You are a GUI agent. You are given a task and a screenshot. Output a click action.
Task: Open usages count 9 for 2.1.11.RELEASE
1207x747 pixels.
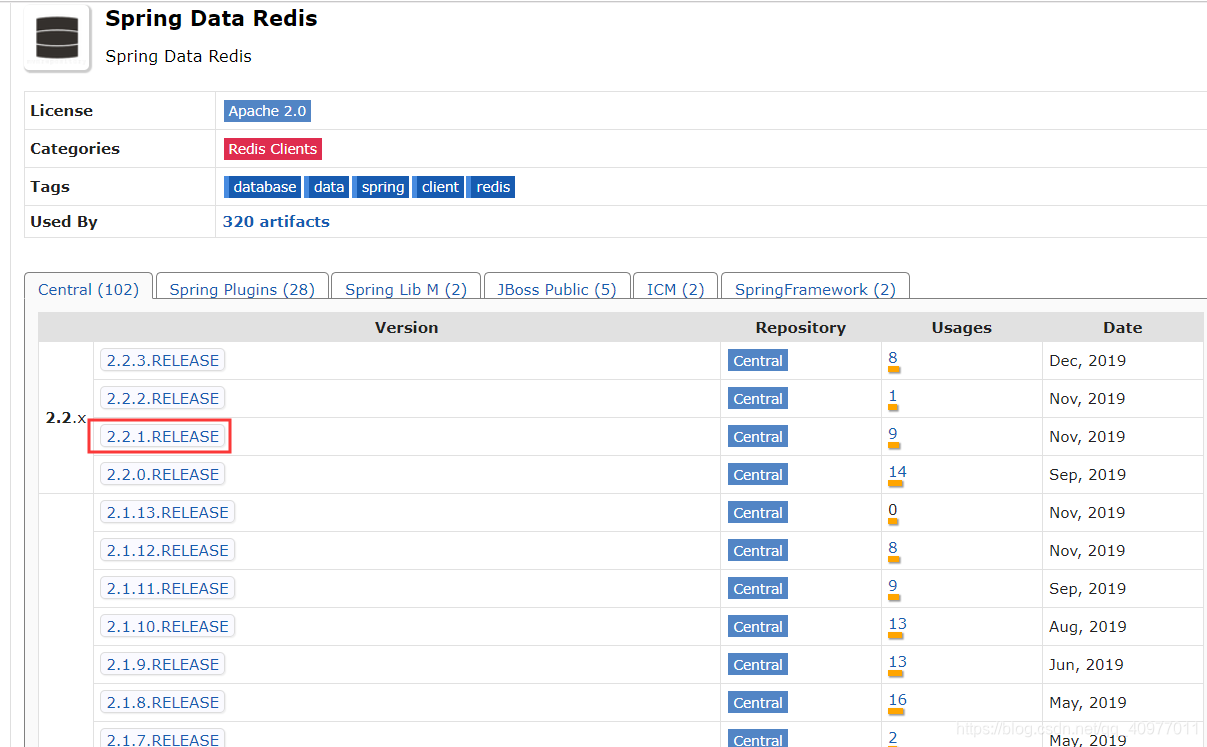pyautogui.click(x=893, y=586)
